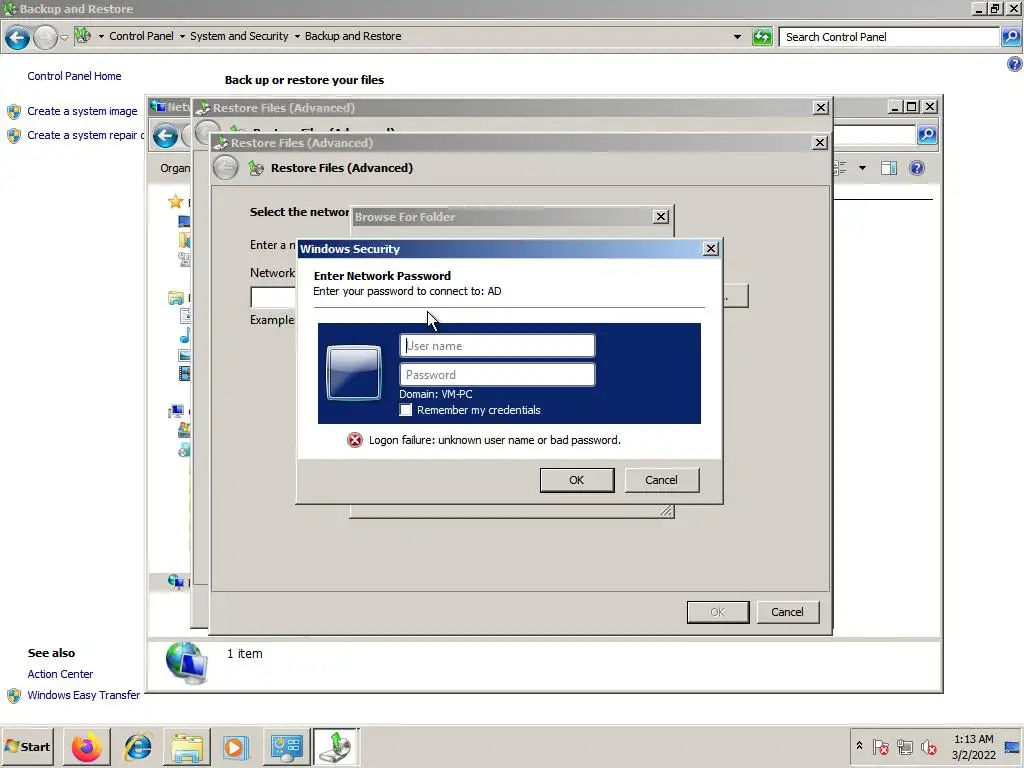Click back arrow in Network window
1024x768 pixels.
pos(165,136)
